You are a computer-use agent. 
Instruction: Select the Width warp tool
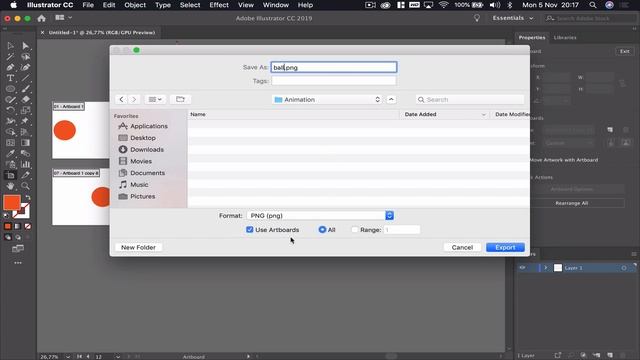[10, 121]
